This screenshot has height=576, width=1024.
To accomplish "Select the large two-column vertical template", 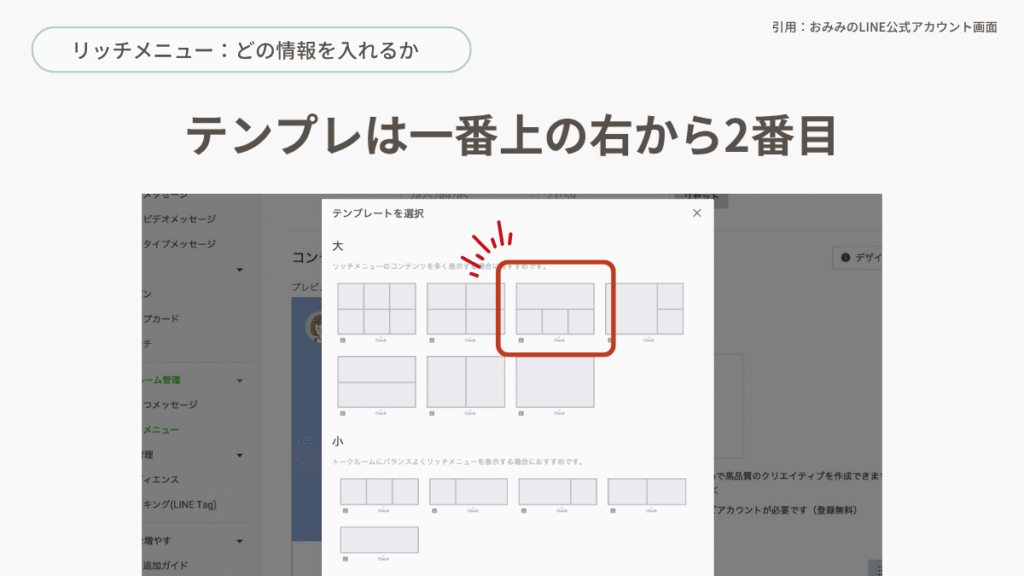I will click(465, 381).
